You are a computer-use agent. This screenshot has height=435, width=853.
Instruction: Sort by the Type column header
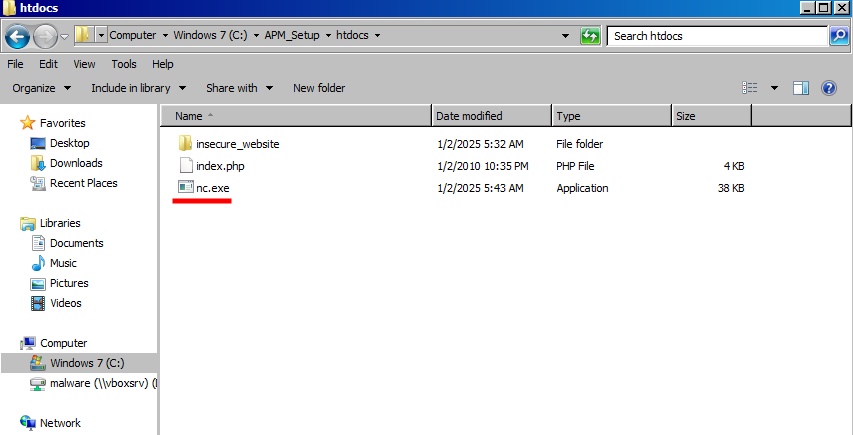point(612,116)
